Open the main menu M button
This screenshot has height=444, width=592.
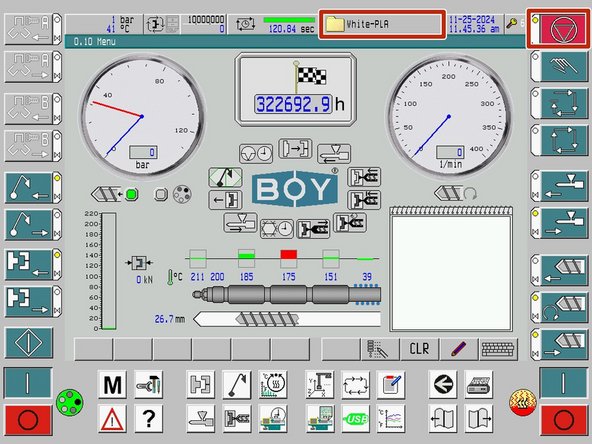point(112,384)
